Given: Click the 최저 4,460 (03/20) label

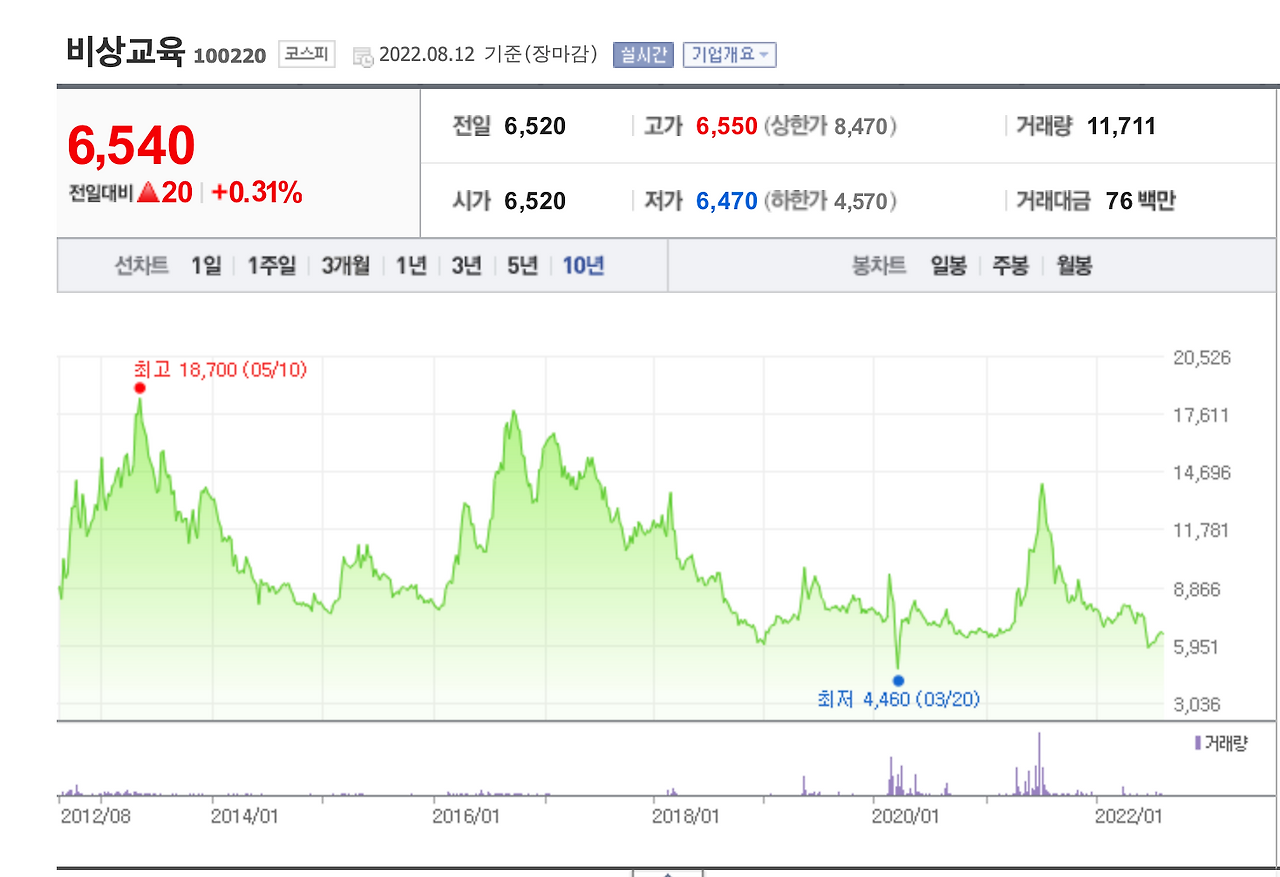Looking at the screenshot, I should point(898,699).
